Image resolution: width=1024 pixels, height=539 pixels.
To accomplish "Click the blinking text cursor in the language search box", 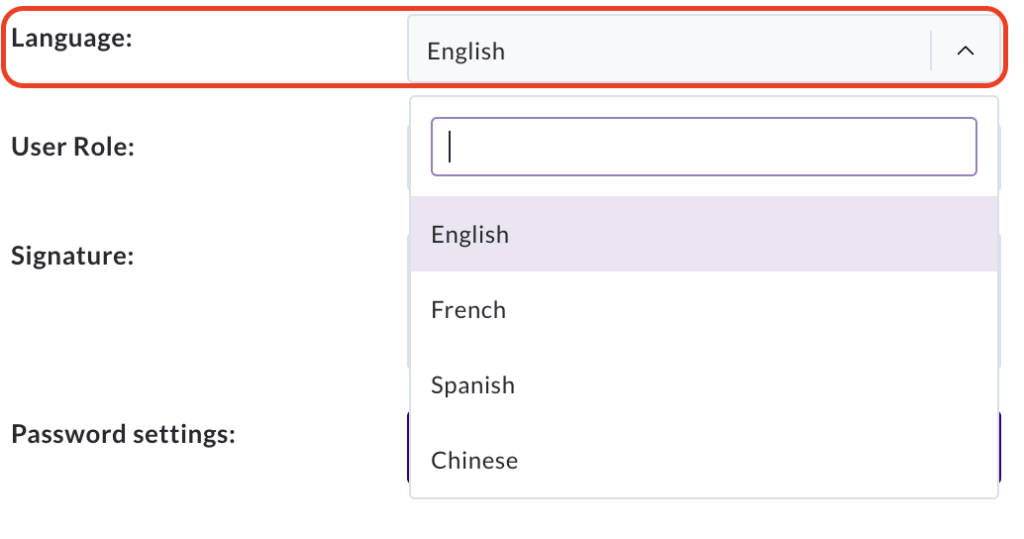I will [x=449, y=146].
